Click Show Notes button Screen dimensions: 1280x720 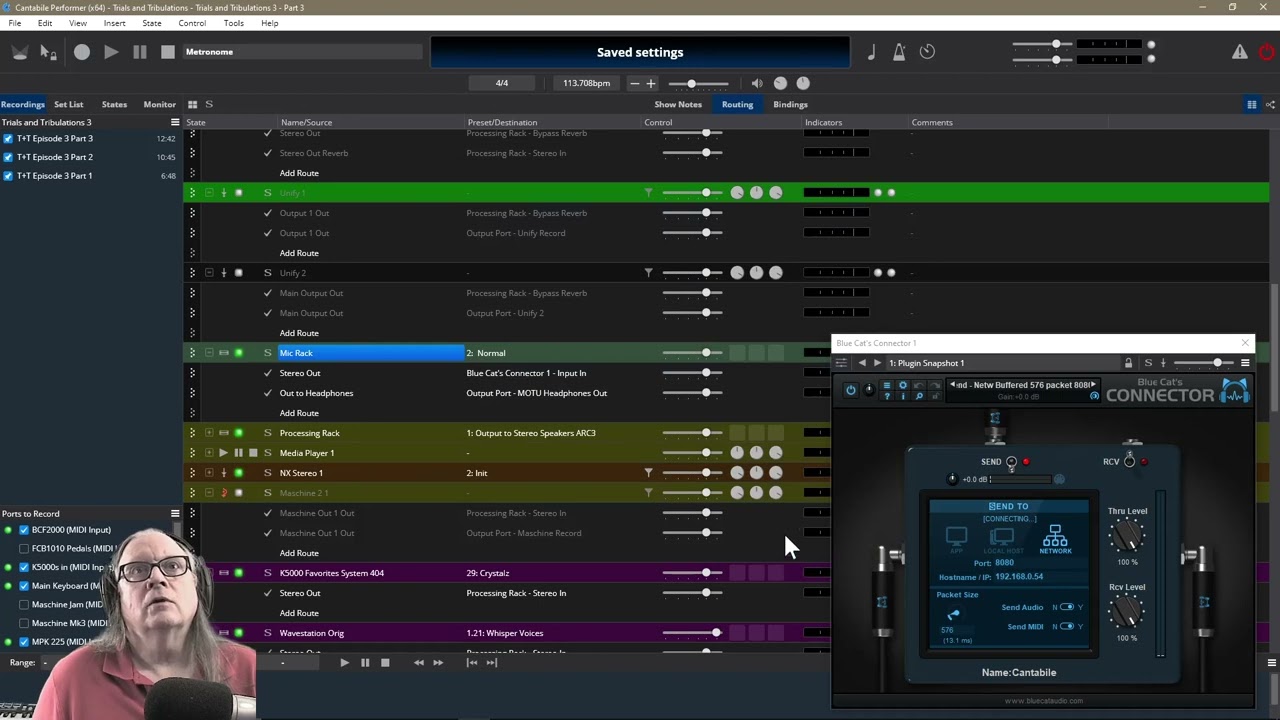(678, 104)
